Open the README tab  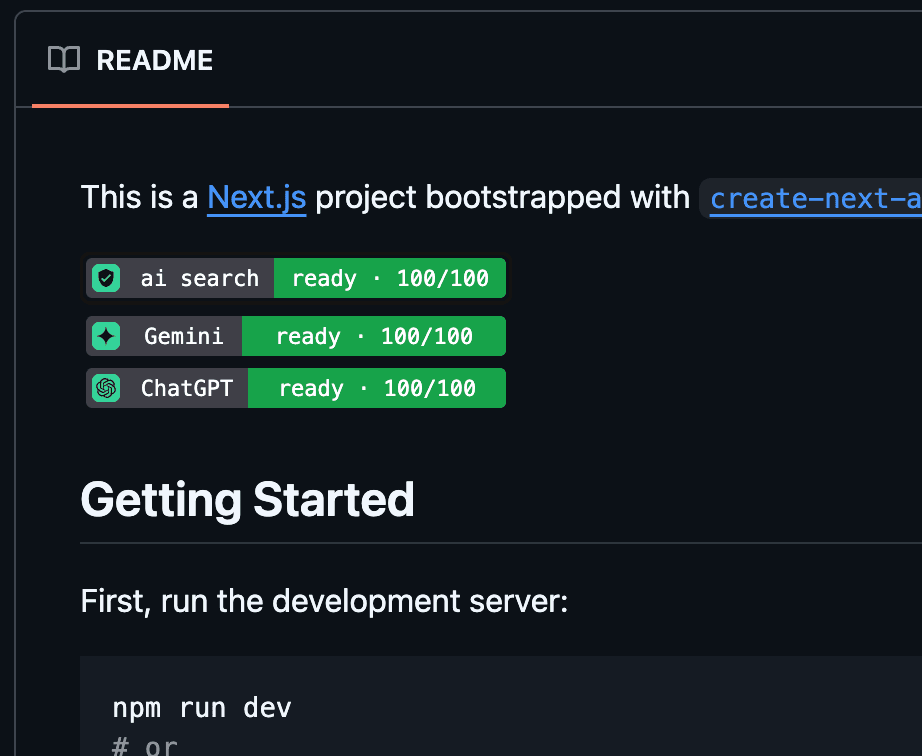pos(130,60)
